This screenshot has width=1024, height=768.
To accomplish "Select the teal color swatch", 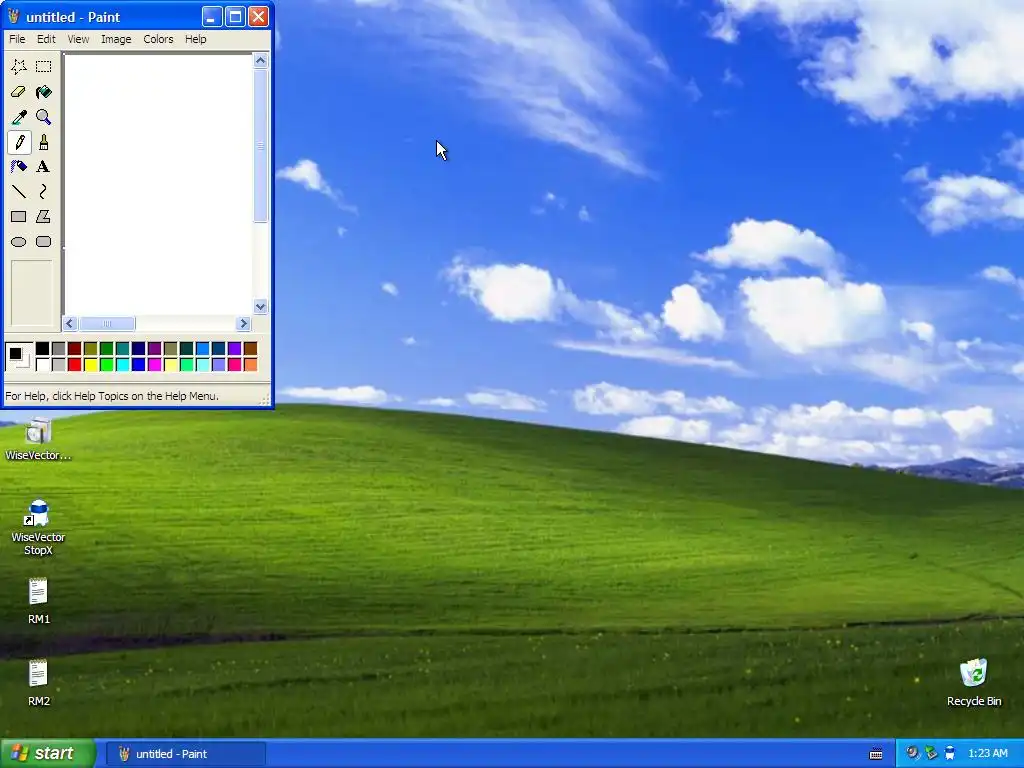I will (x=123, y=349).
